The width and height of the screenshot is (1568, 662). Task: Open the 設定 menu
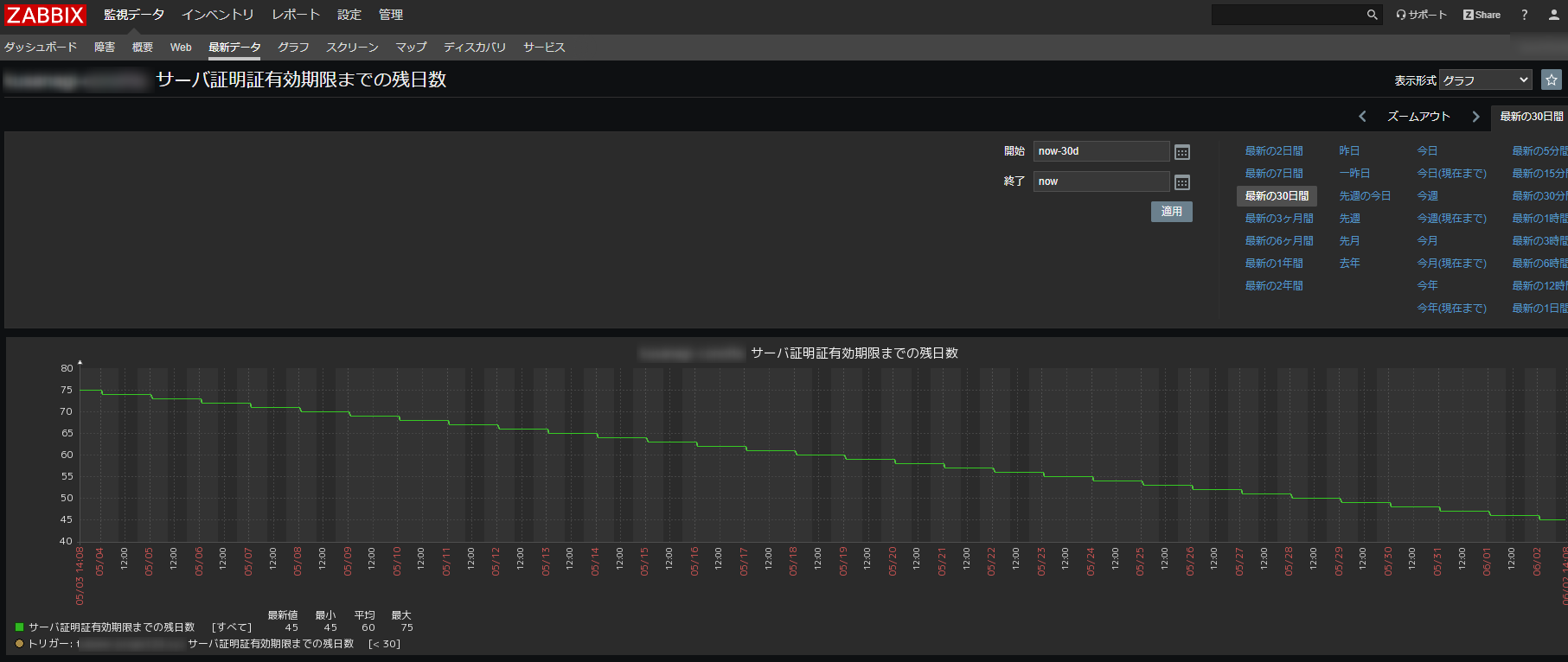coord(349,15)
